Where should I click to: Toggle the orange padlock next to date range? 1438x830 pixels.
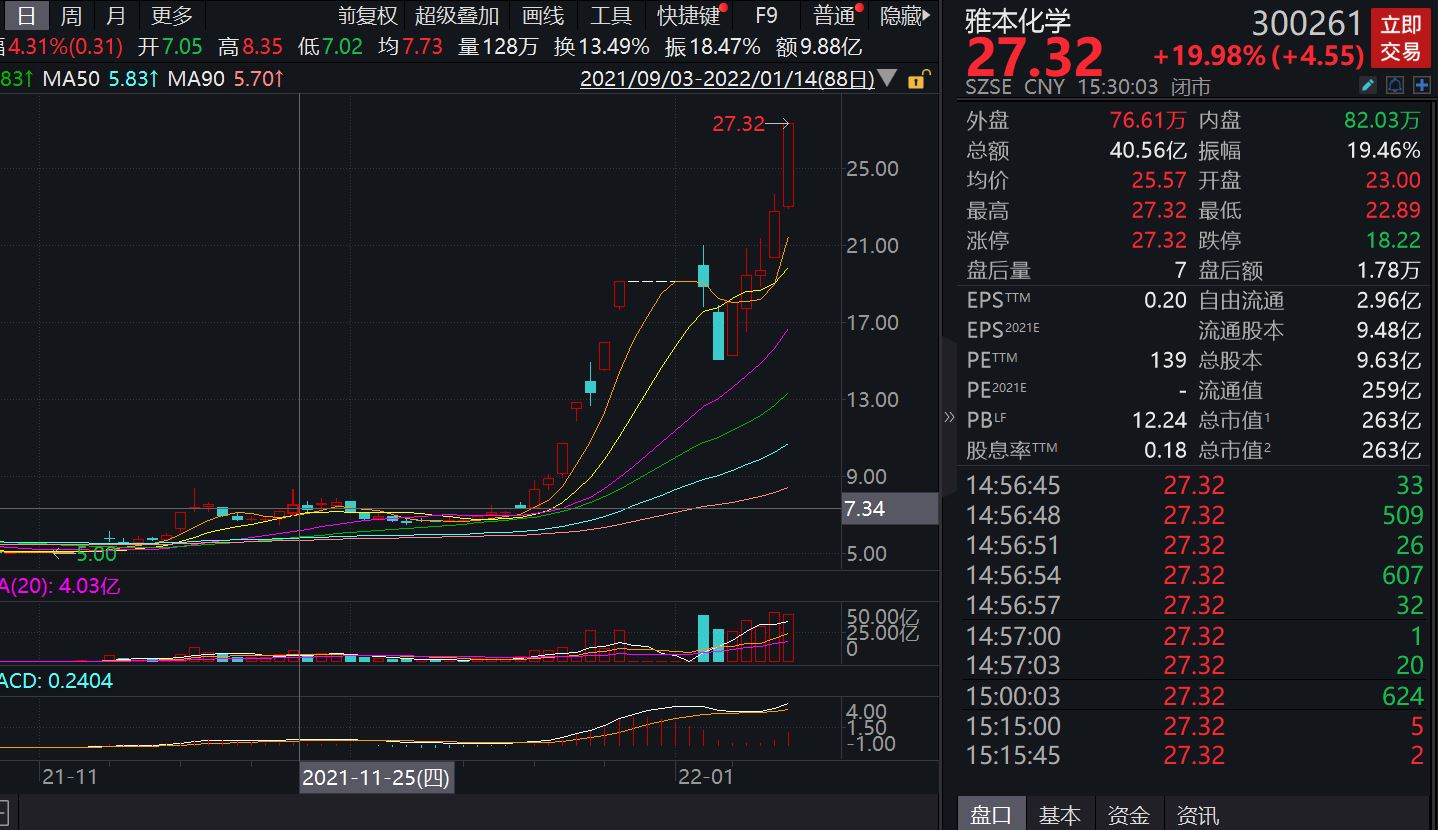(920, 79)
